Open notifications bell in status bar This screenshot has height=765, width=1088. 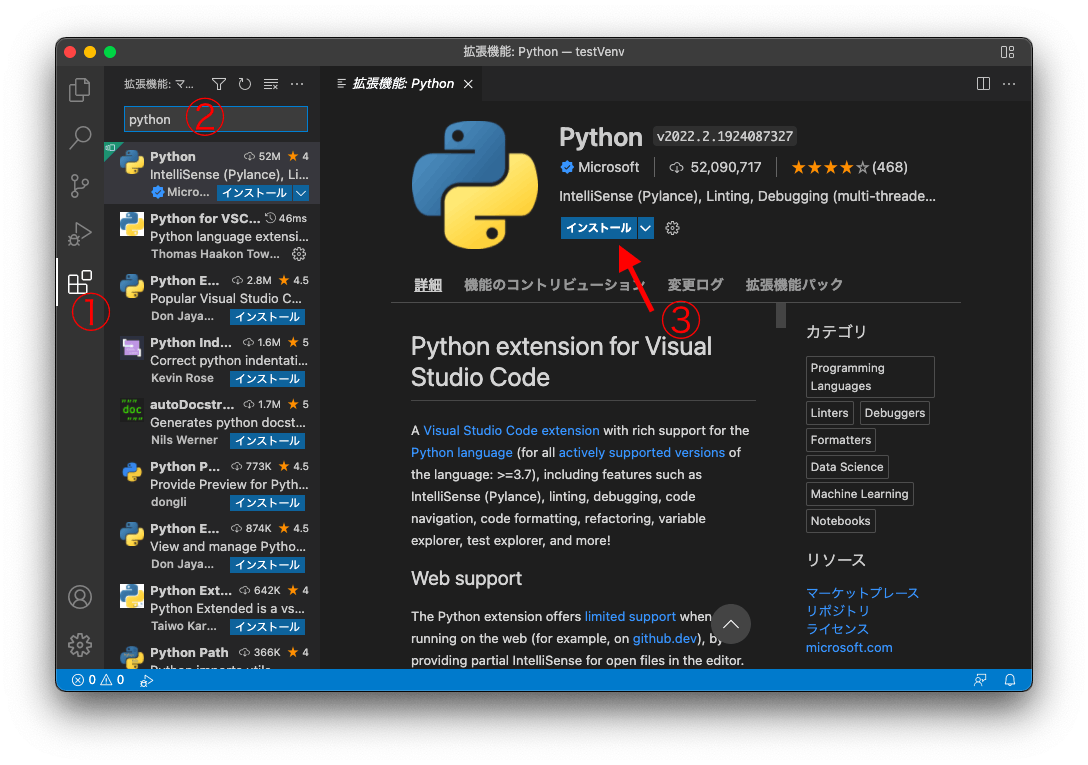tap(1010, 680)
